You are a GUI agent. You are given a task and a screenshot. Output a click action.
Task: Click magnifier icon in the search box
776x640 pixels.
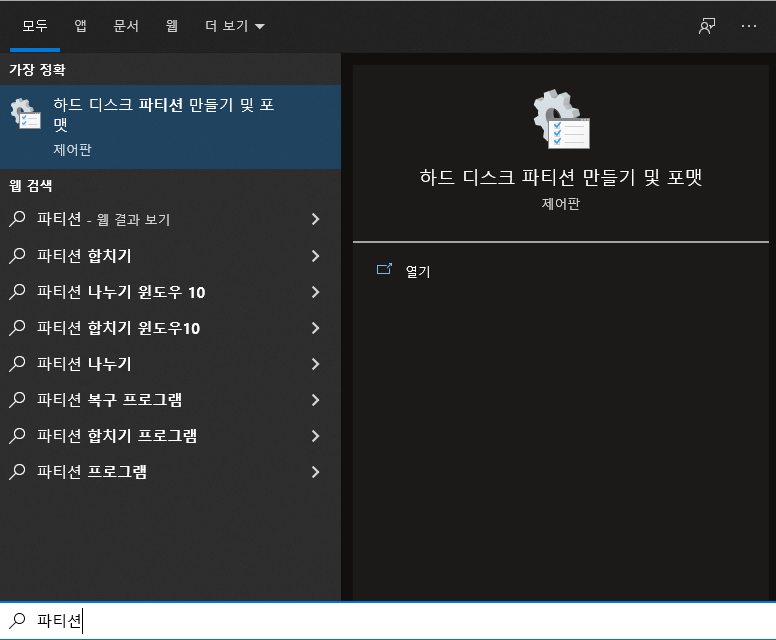click(x=17, y=620)
